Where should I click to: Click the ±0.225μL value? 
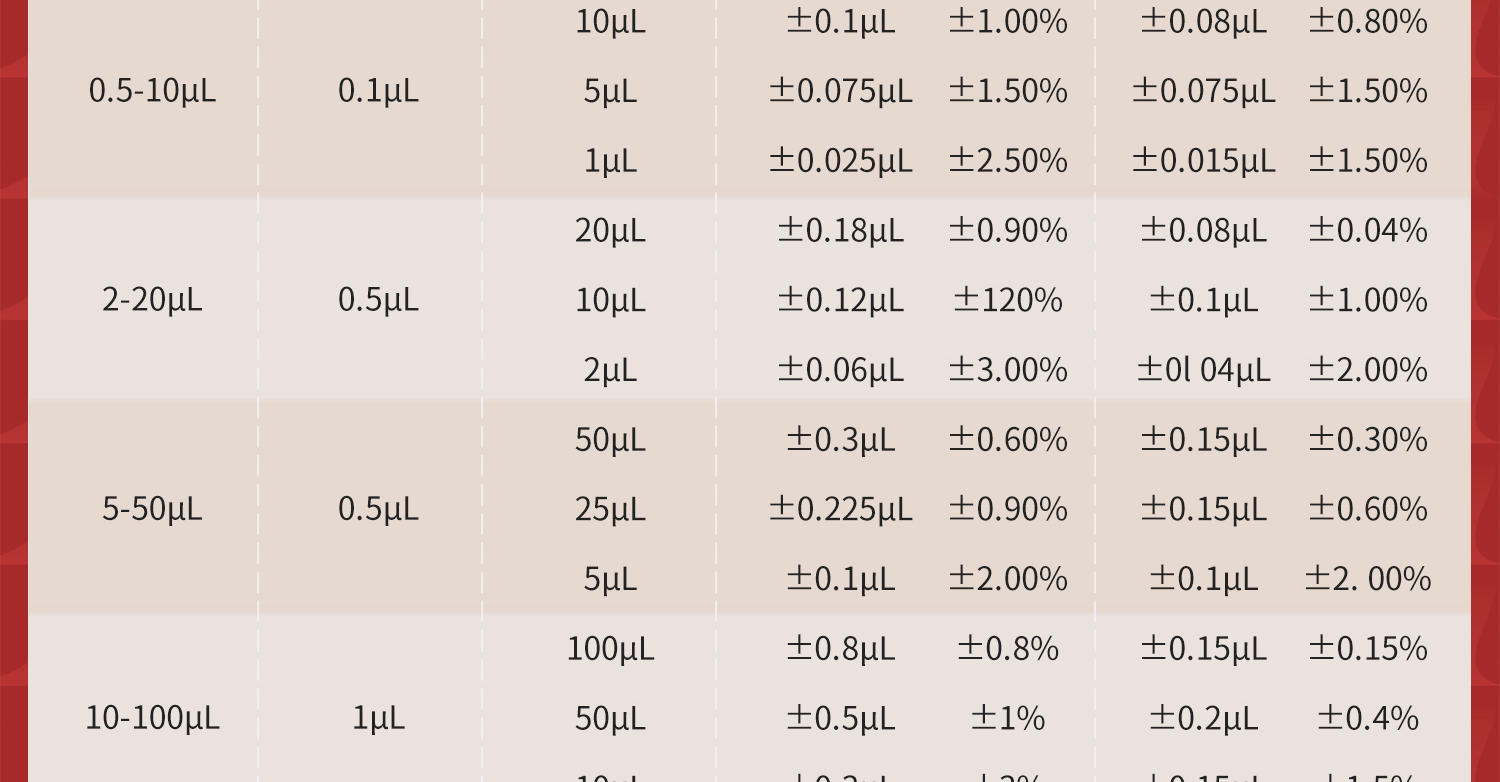point(840,509)
